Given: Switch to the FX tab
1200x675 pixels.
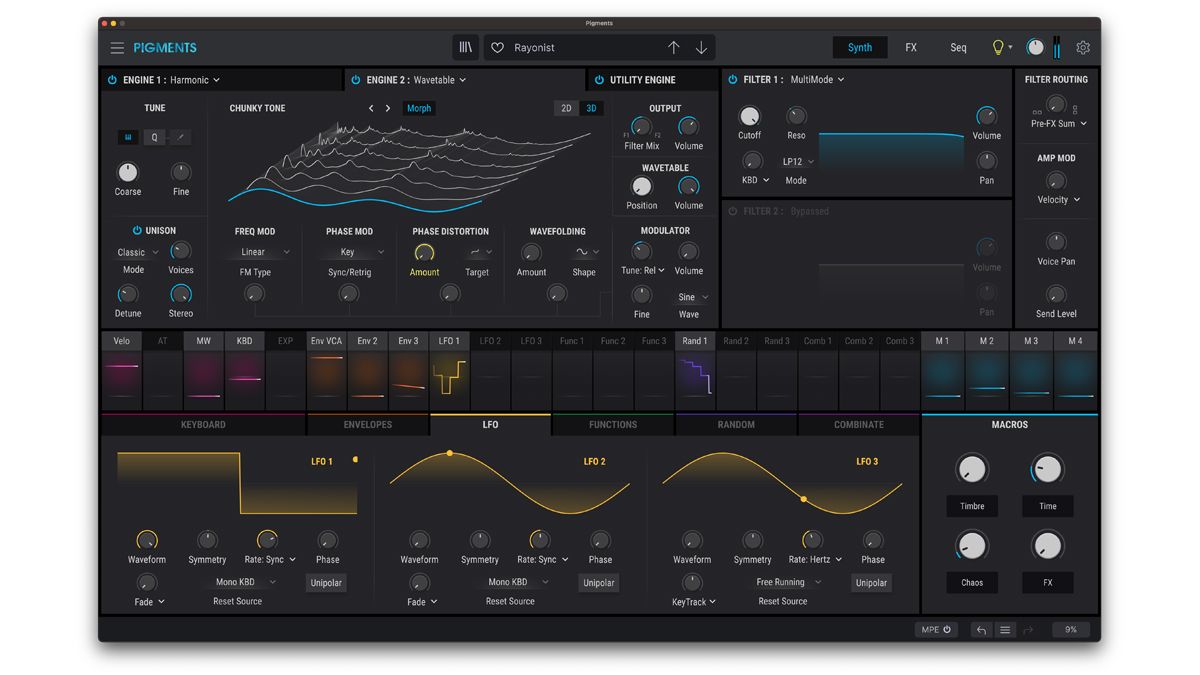Looking at the screenshot, I should (x=911, y=47).
